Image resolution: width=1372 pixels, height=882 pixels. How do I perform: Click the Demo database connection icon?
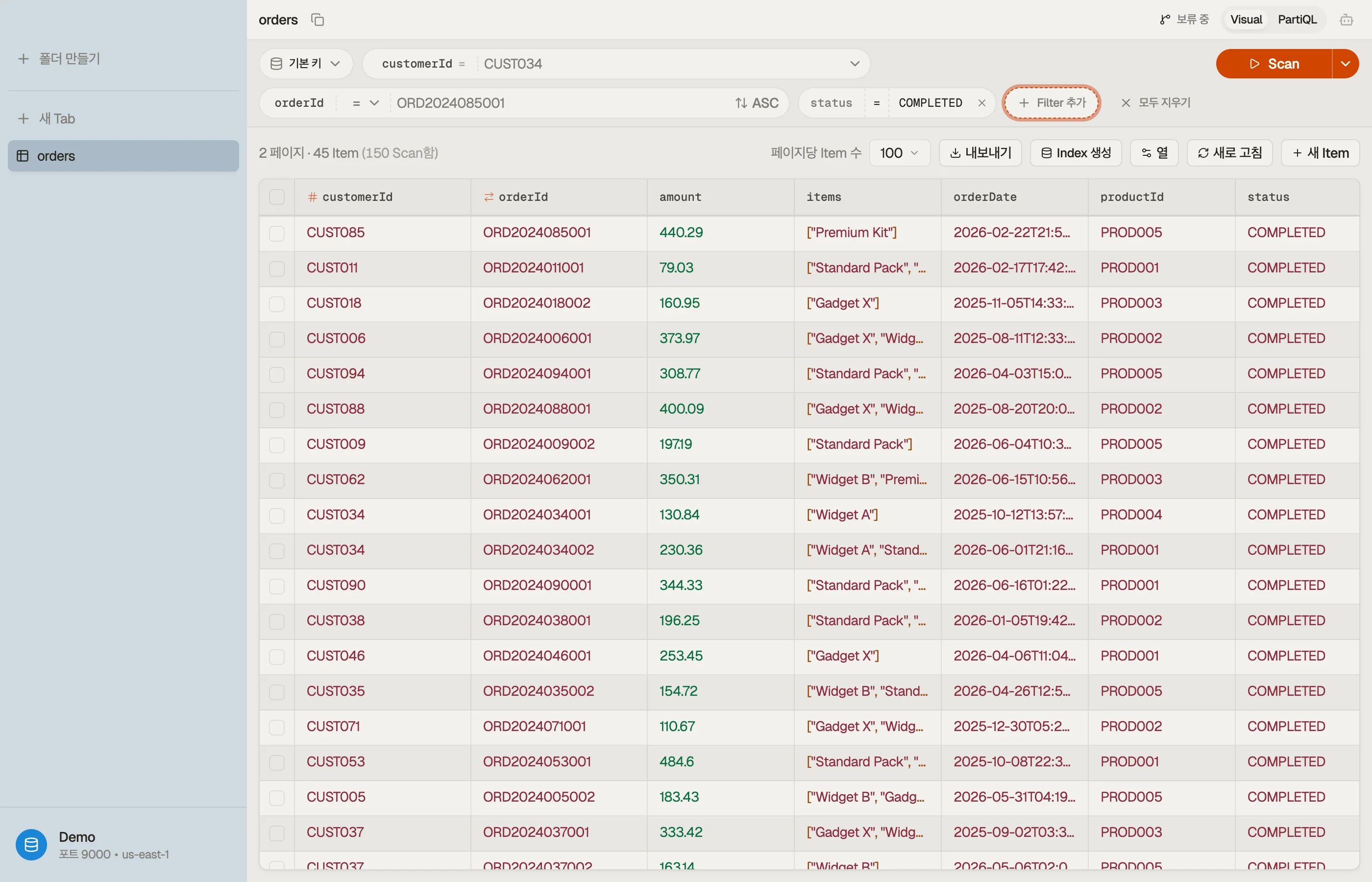click(31, 844)
